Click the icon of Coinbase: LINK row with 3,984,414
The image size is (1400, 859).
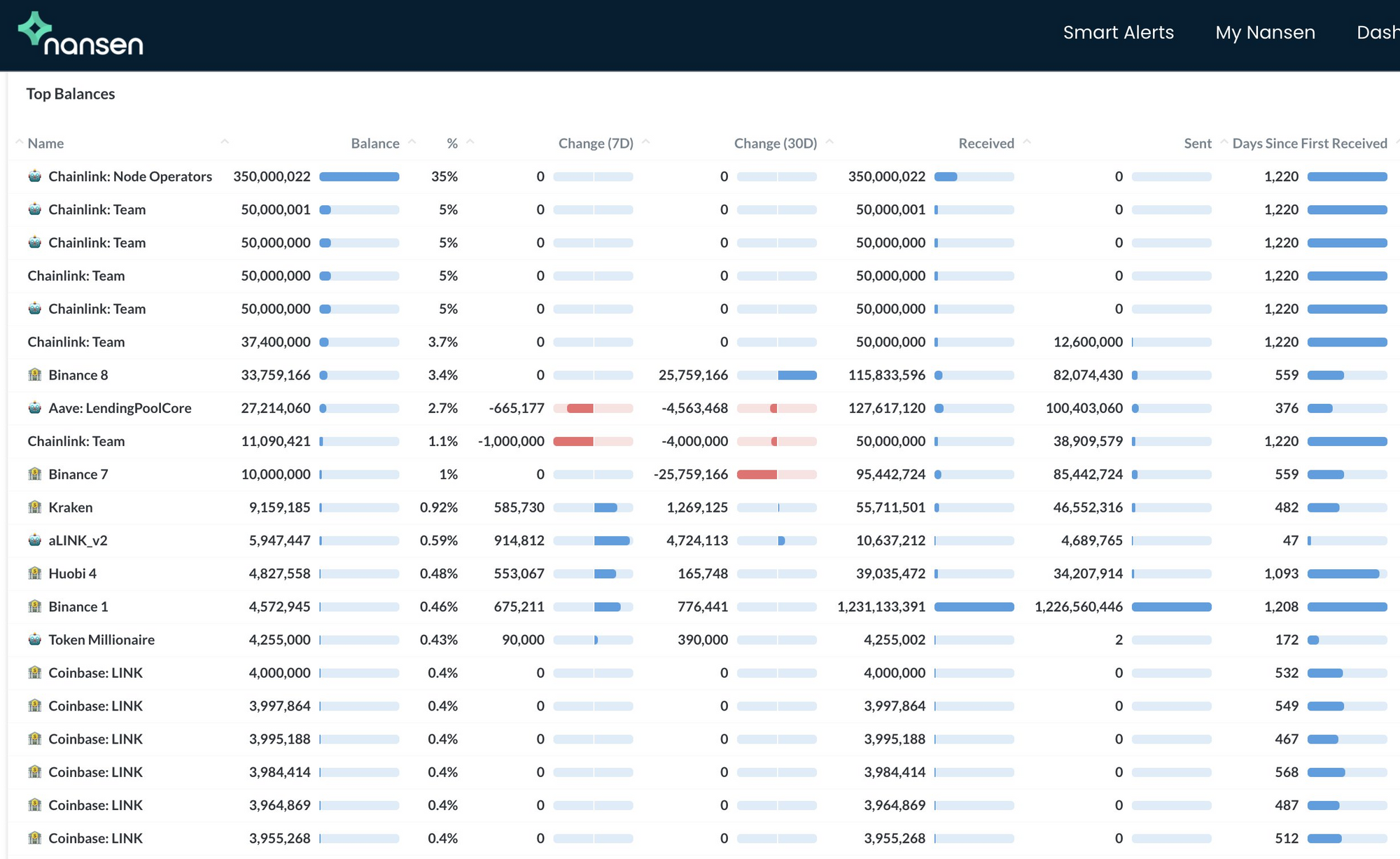(x=34, y=771)
